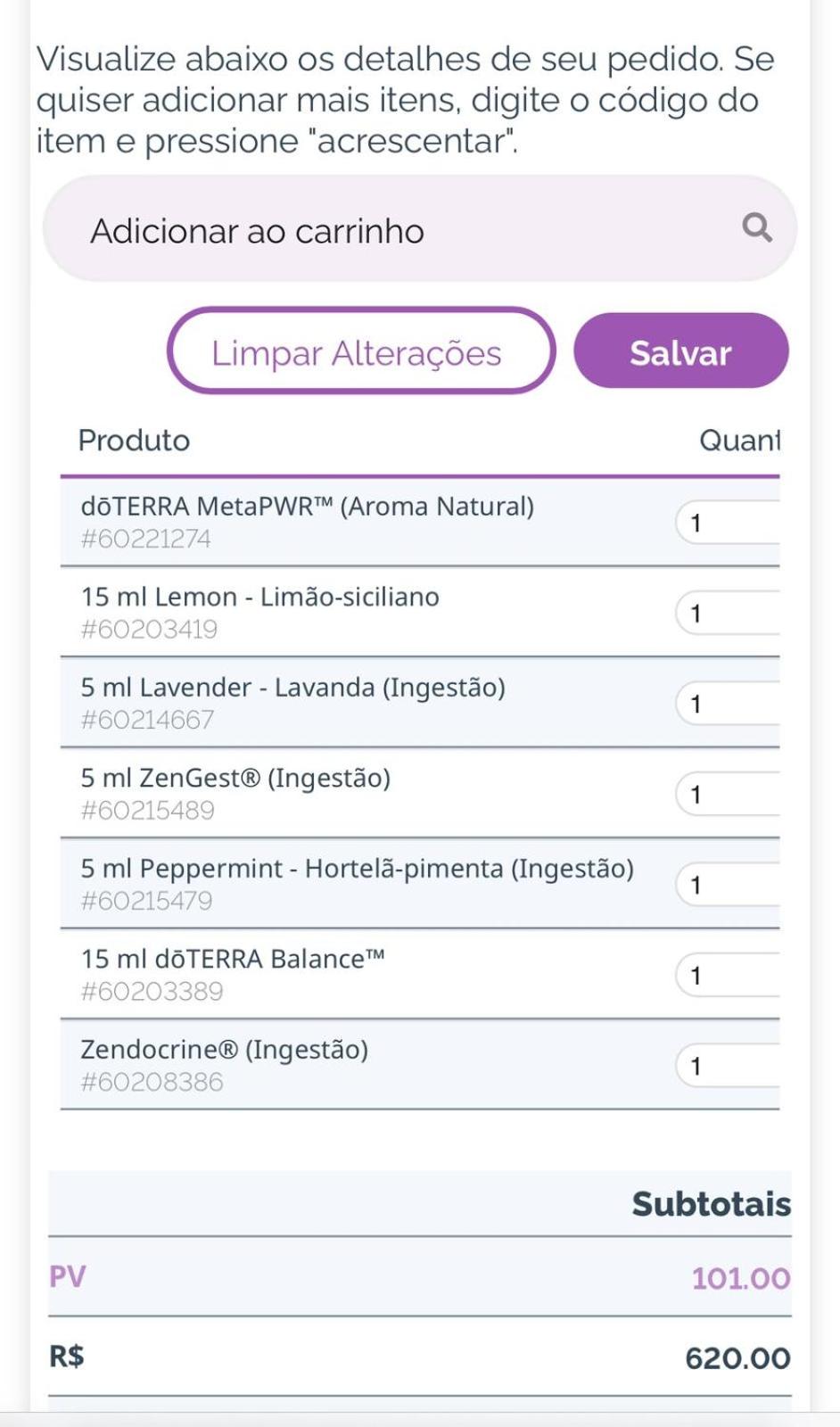Click the Produto column header

[x=134, y=440]
